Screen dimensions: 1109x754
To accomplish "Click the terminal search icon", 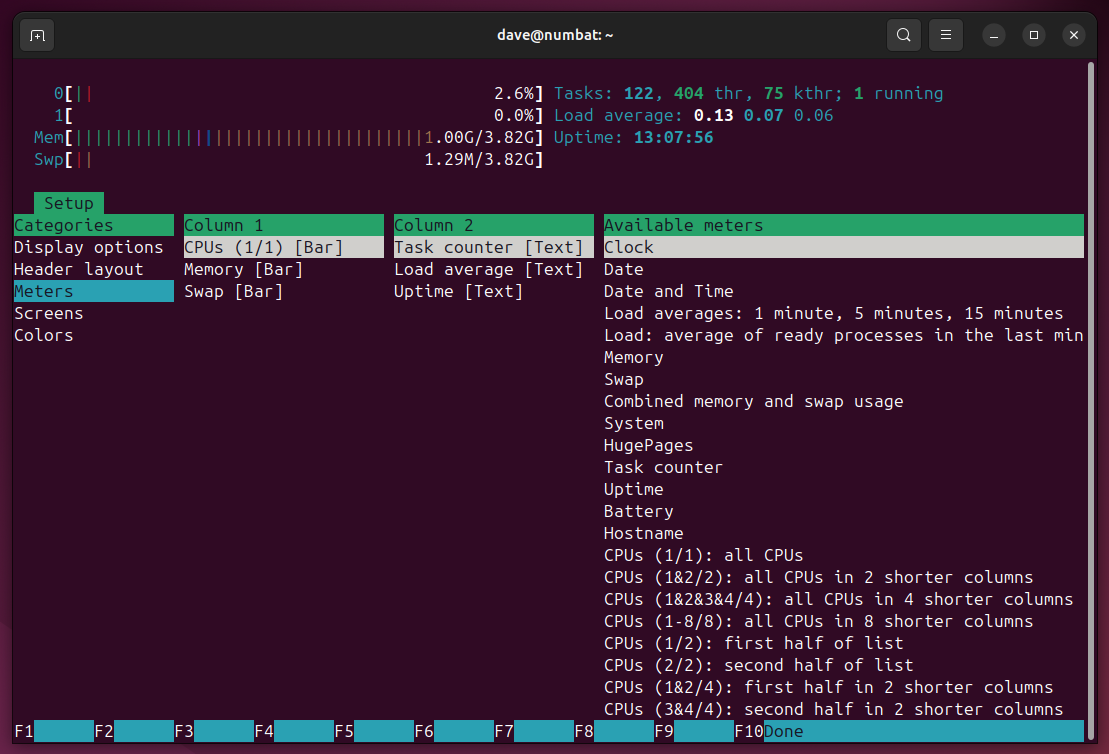I will point(903,35).
